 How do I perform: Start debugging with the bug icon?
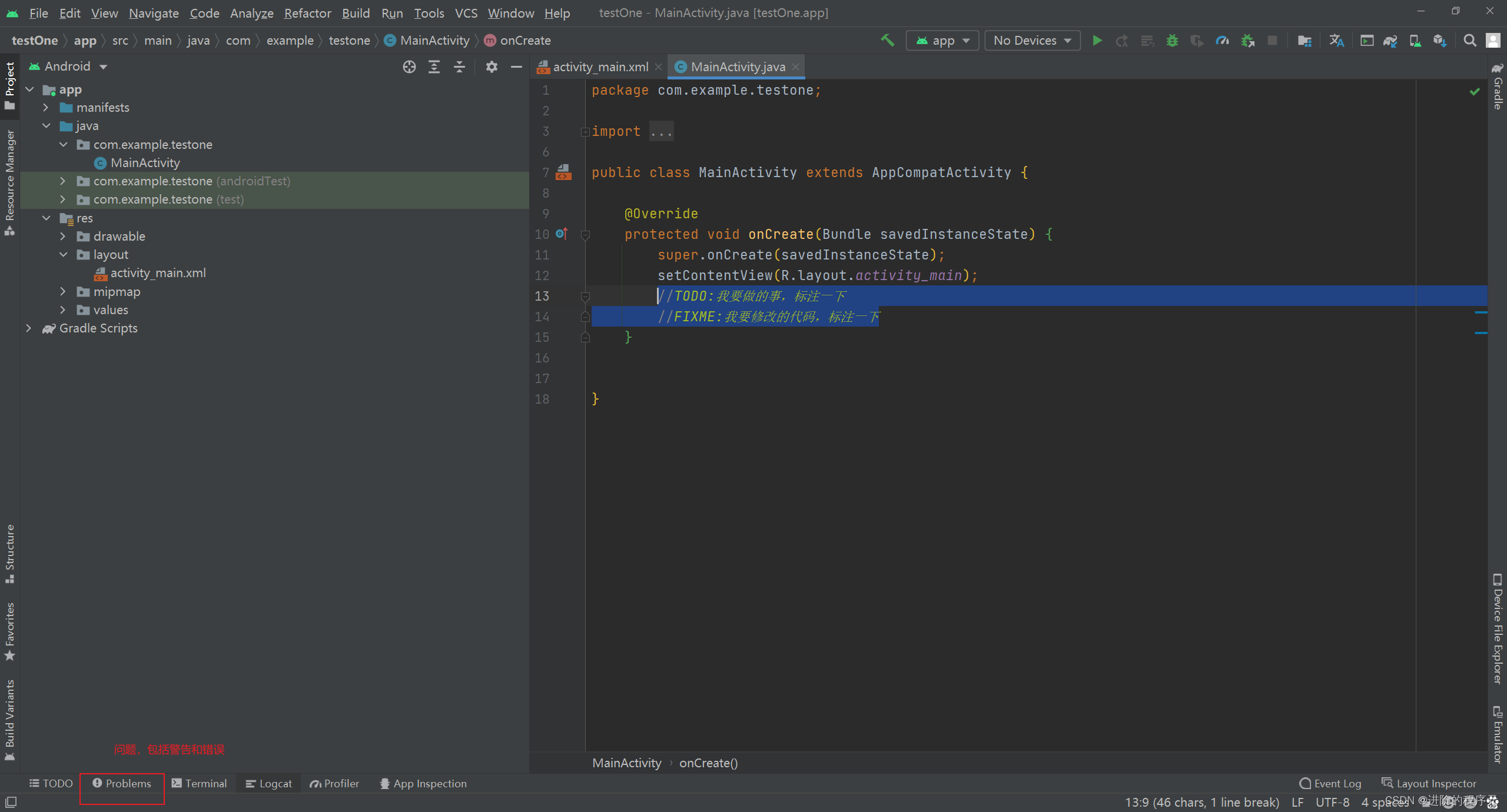click(x=1172, y=40)
